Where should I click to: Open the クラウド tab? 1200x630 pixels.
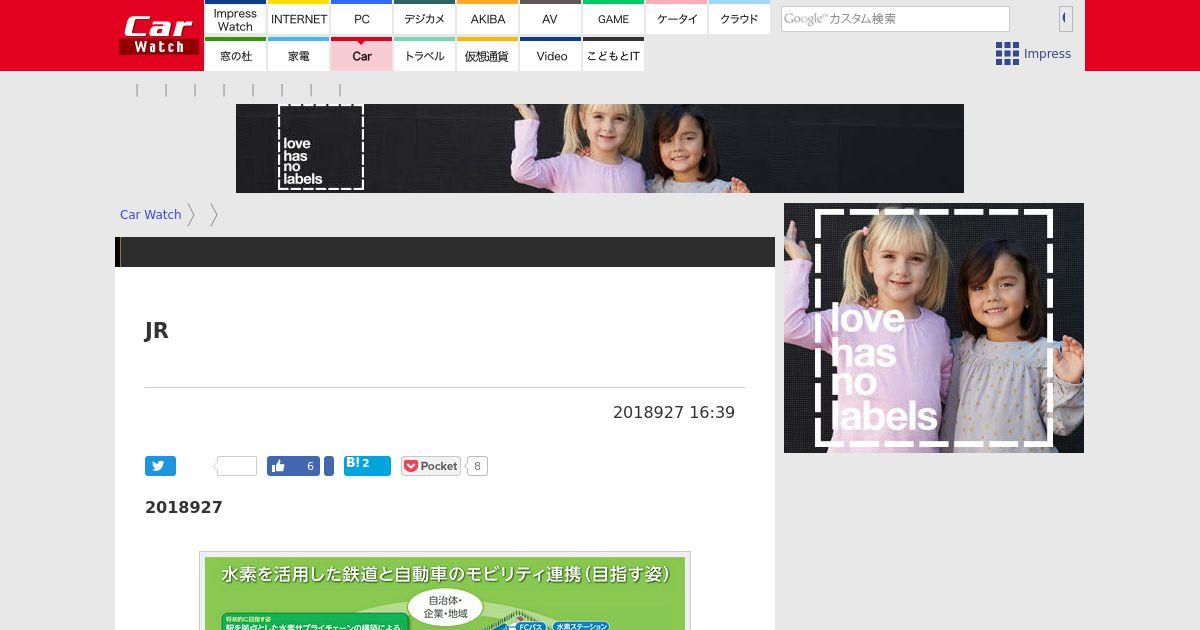click(x=740, y=18)
